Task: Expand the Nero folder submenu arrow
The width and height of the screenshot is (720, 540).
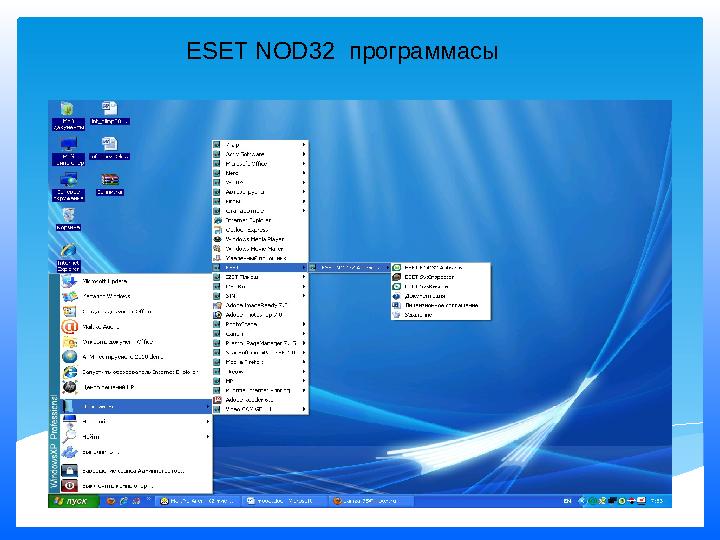Action: pos(304,173)
